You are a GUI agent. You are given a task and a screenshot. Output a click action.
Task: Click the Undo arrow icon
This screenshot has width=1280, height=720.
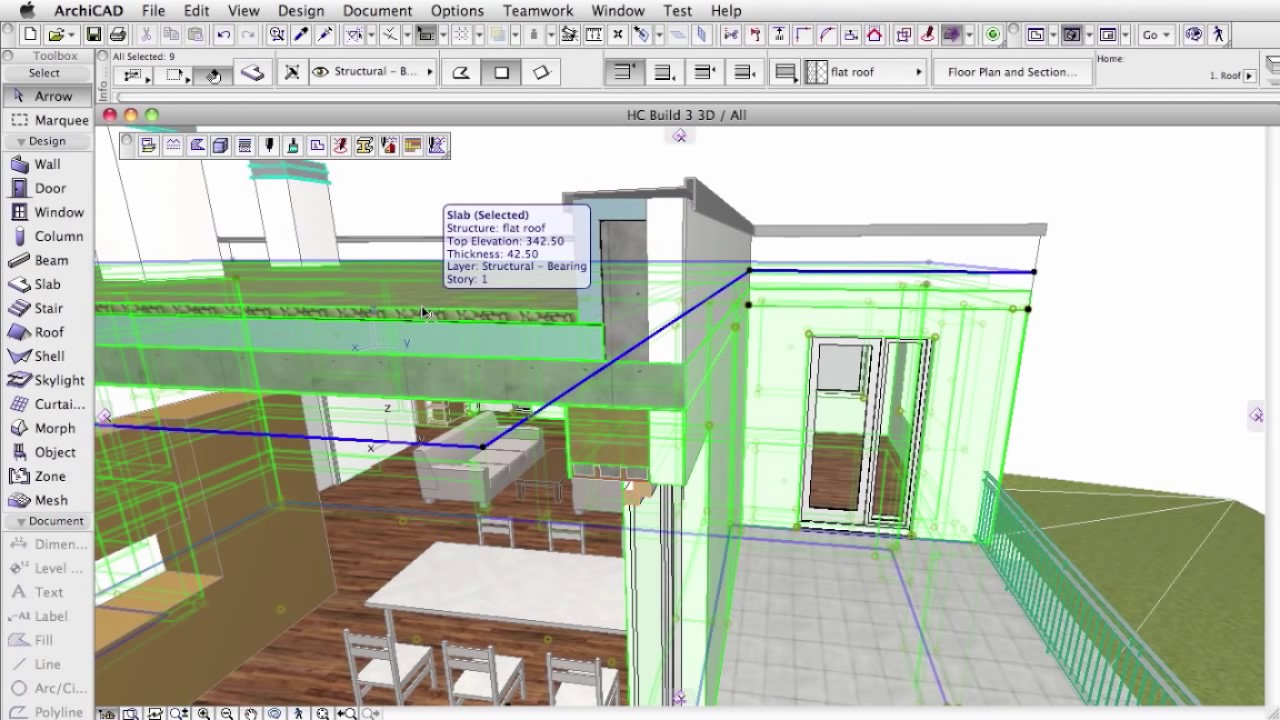(224, 35)
